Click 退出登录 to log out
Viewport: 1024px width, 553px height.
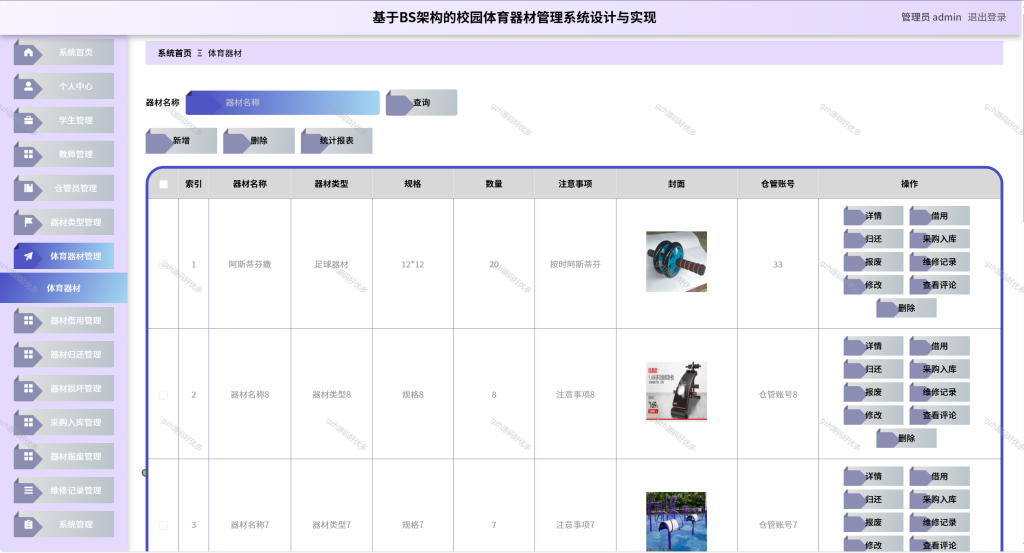point(987,17)
